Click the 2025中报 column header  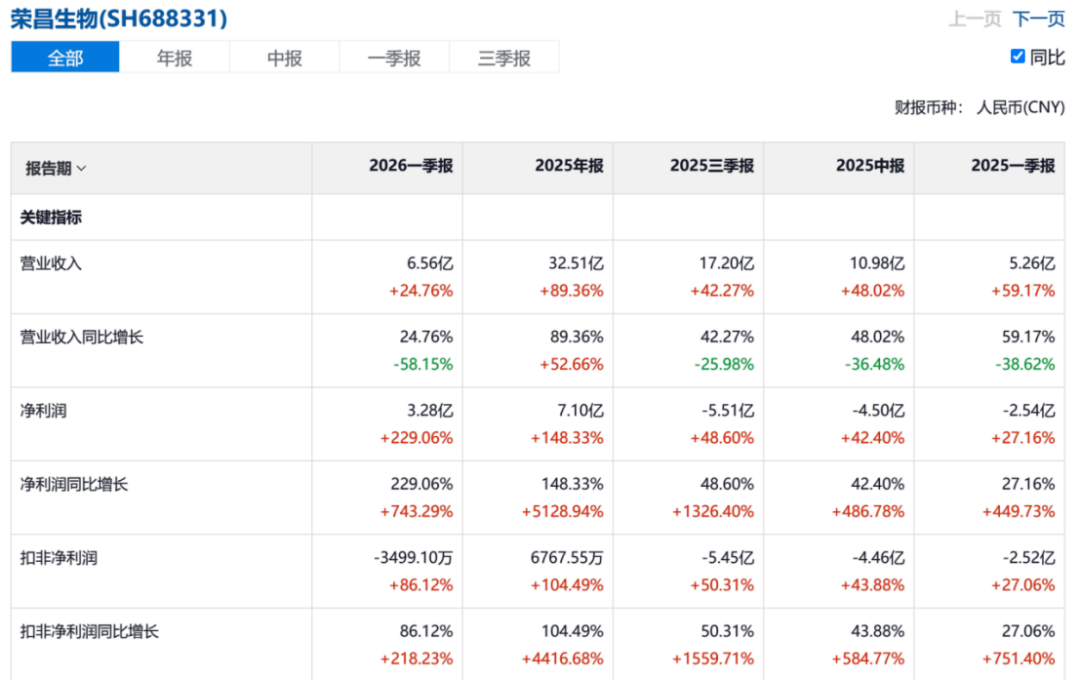point(870,166)
